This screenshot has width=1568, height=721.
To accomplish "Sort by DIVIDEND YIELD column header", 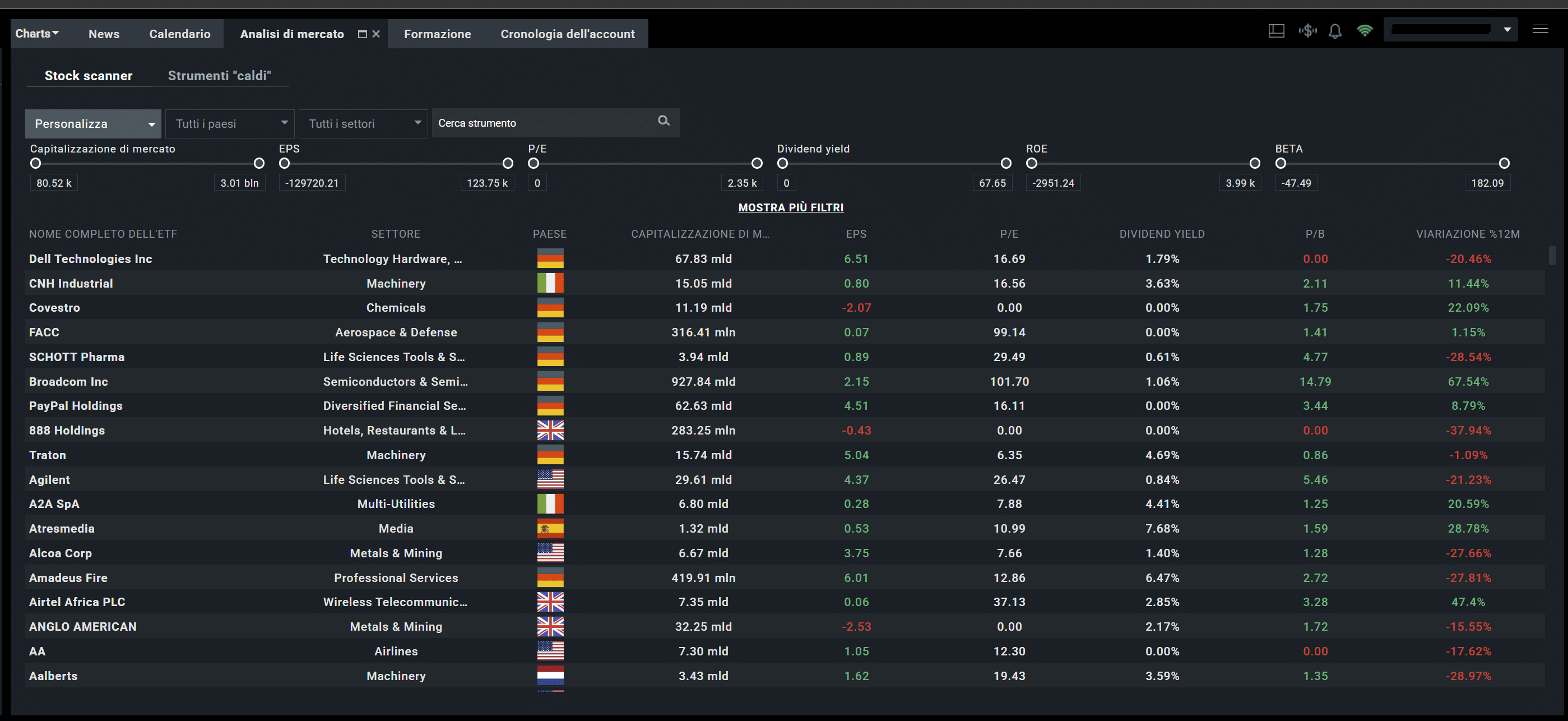I will [1162, 234].
